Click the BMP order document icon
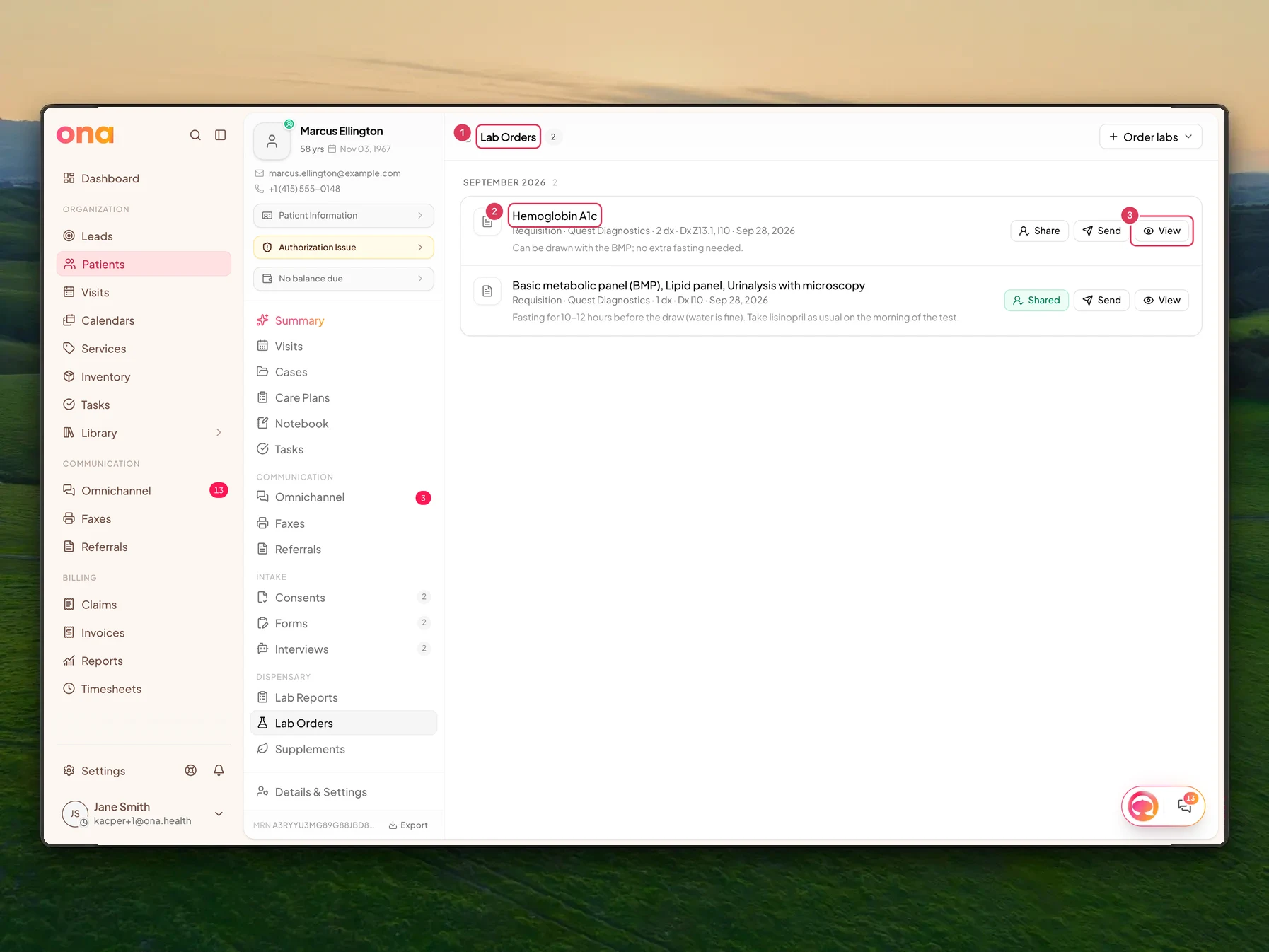1269x952 pixels. [x=487, y=291]
